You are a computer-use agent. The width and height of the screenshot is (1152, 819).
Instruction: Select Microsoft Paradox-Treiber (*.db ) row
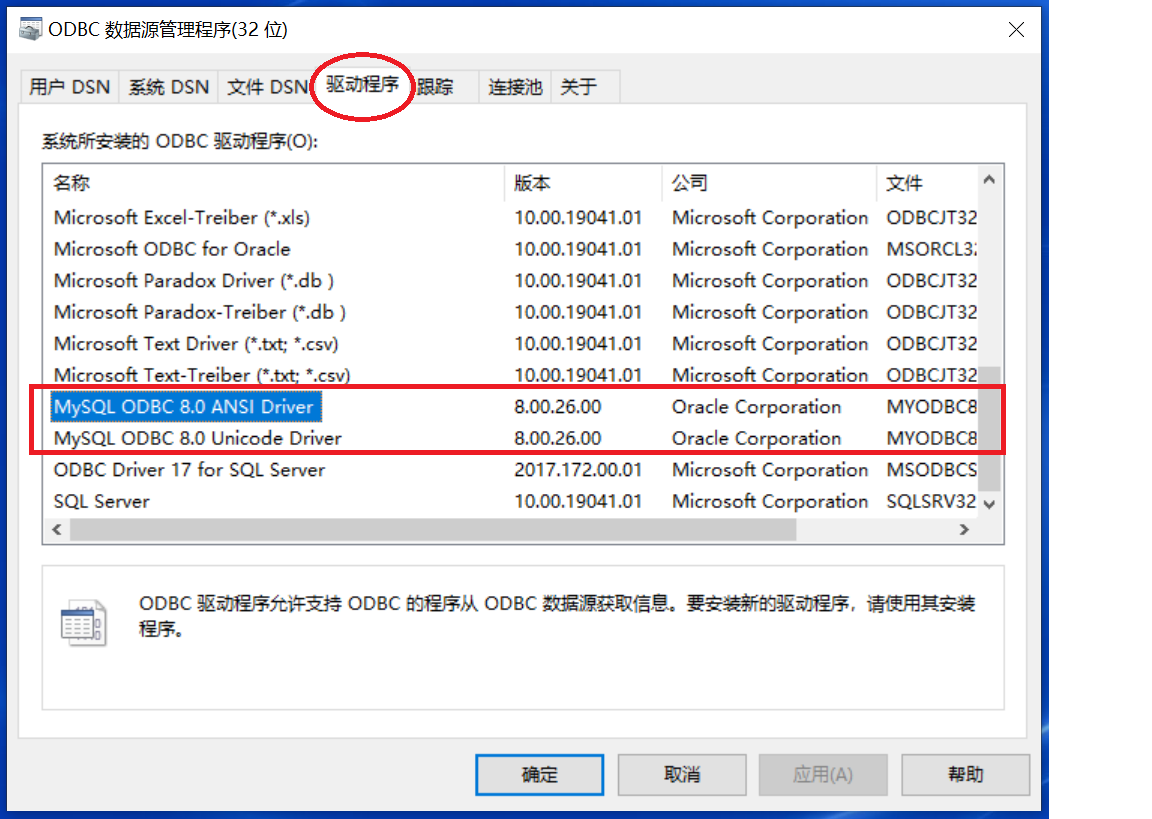pyautogui.click(x=511, y=313)
